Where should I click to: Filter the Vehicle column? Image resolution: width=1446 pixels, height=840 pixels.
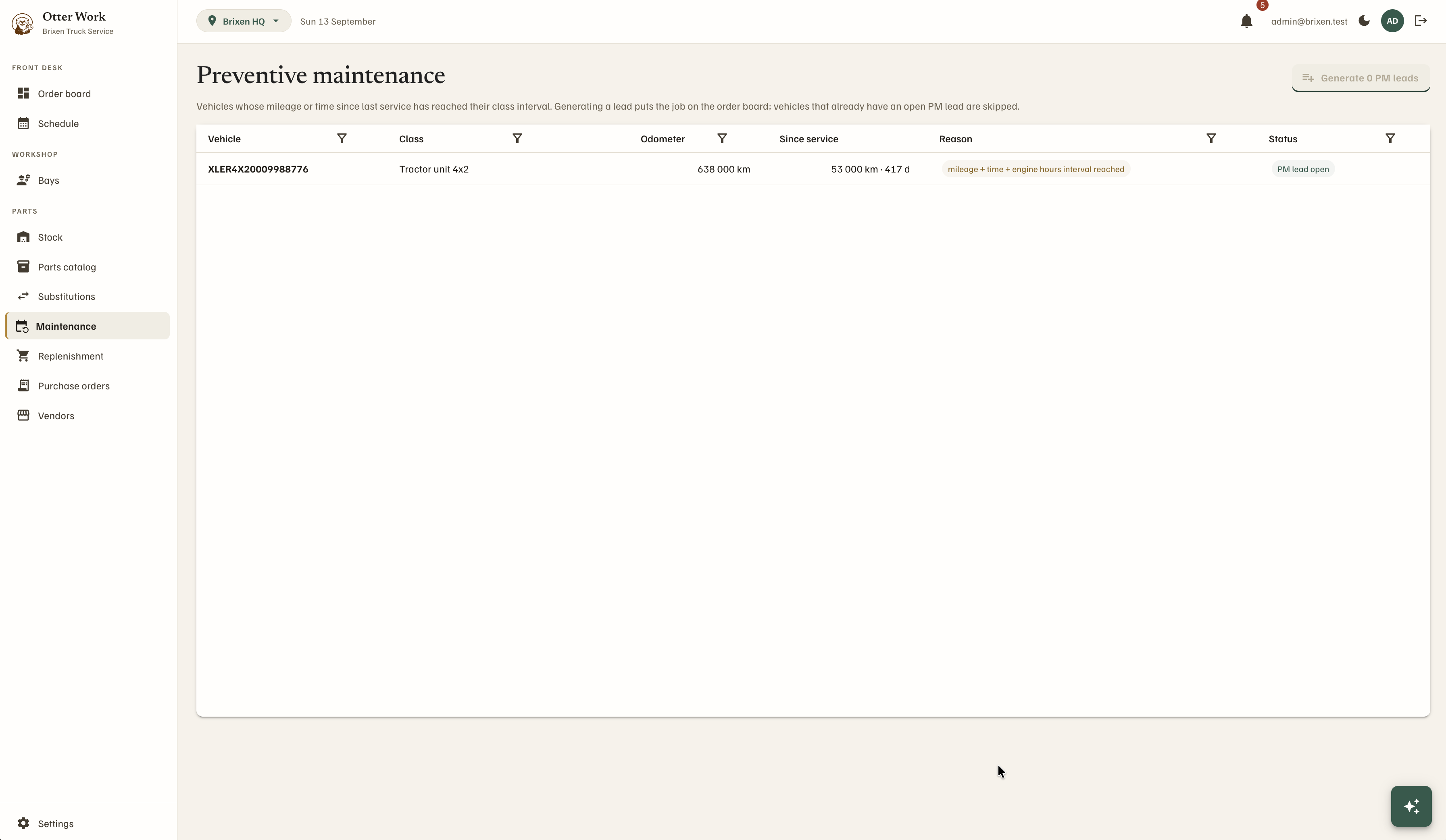[x=342, y=138]
